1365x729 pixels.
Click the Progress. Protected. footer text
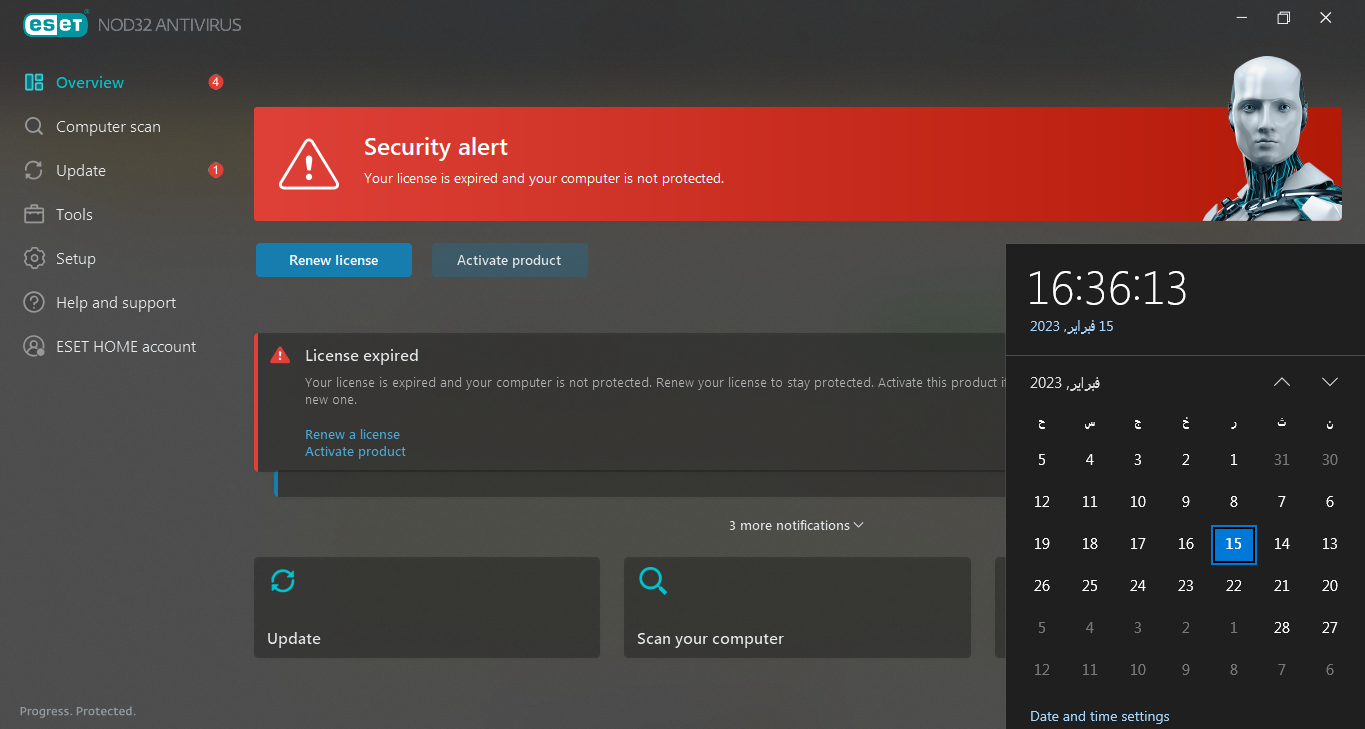[x=78, y=711]
